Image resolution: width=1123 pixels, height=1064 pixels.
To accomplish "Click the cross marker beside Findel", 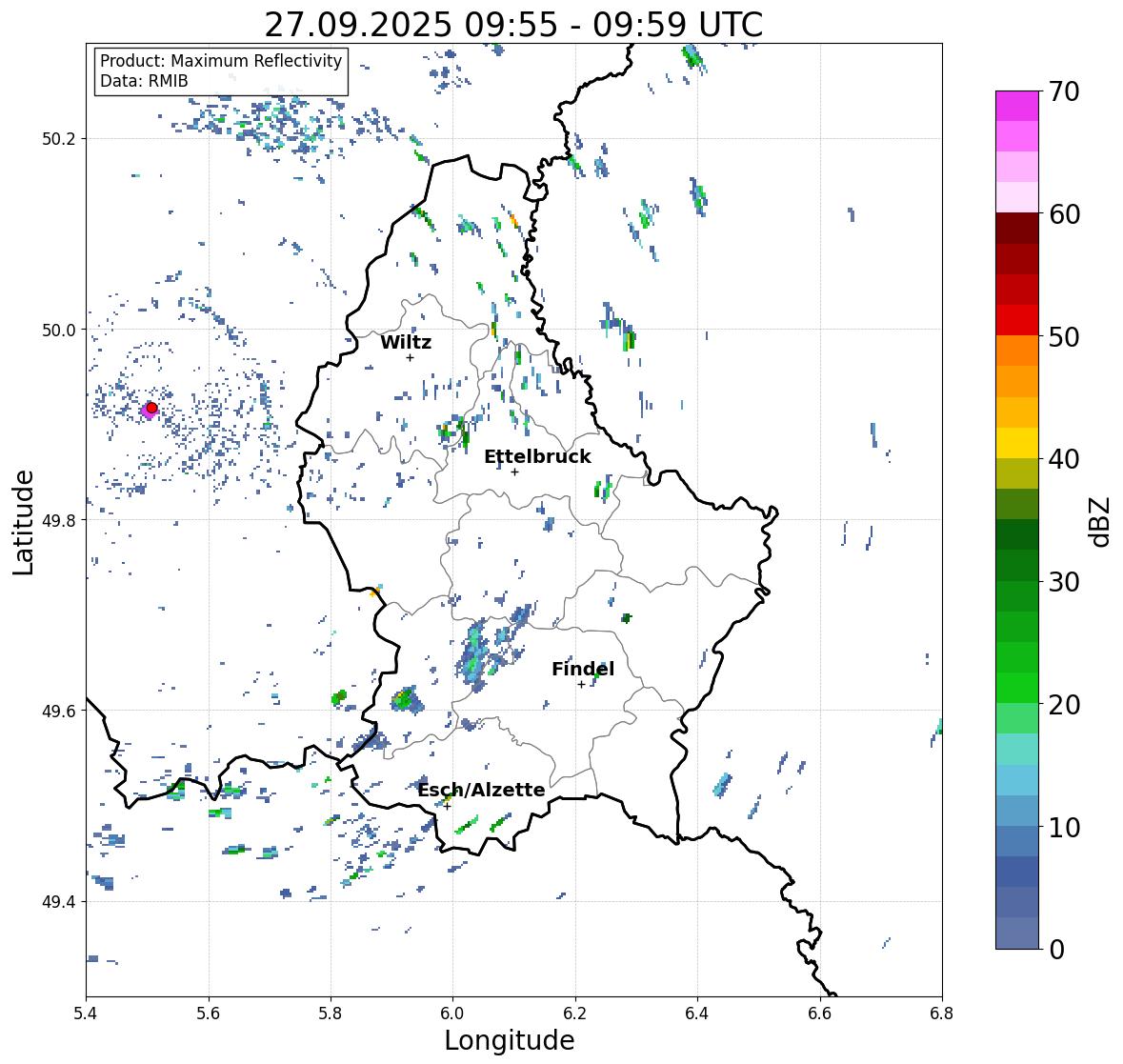I will click(x=581, y=685).
